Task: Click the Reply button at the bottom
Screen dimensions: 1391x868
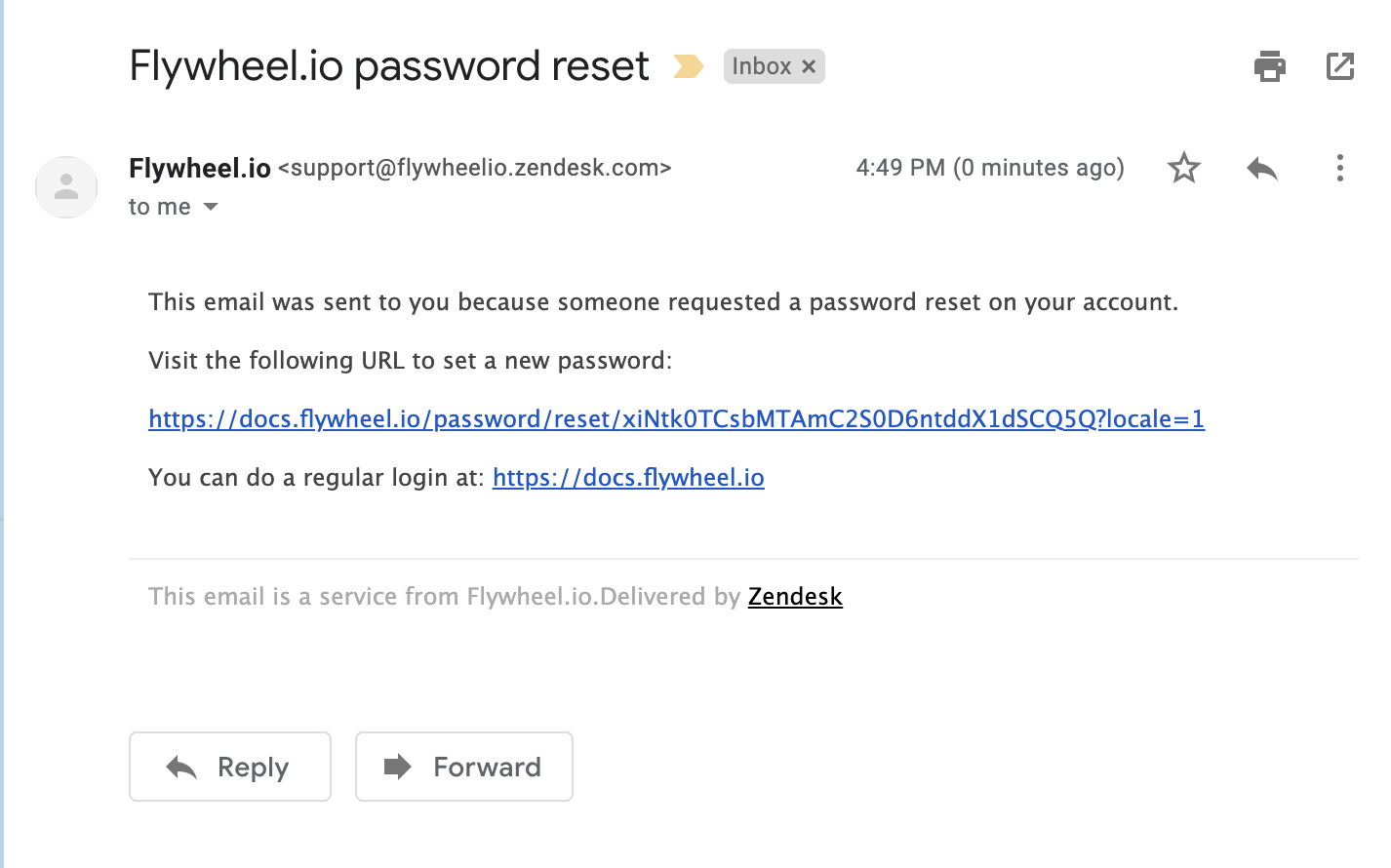Action: tap(230, 767)
